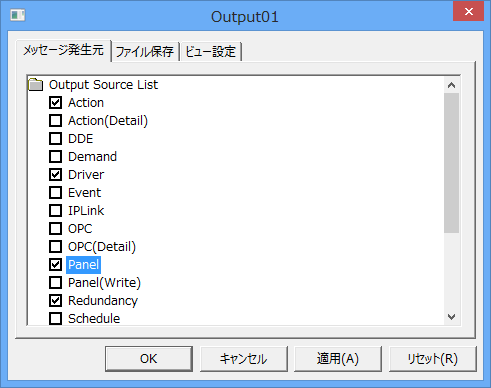The image size is (491, 388).
Task: Enable the Action(Detail) checkbox
Action: tap(55, 120)
